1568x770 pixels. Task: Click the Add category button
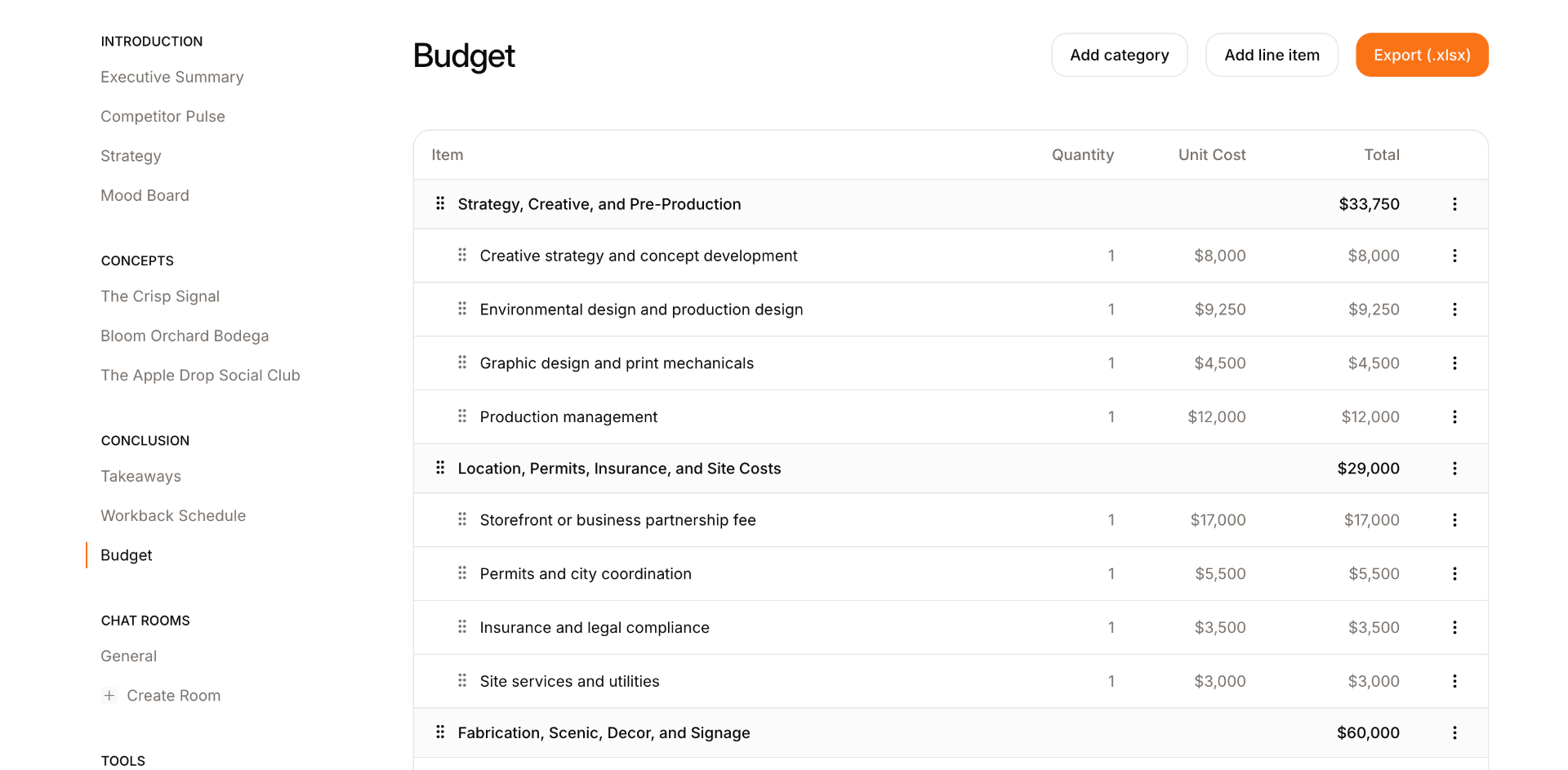pyautogui.click(x=1120, y=55)
